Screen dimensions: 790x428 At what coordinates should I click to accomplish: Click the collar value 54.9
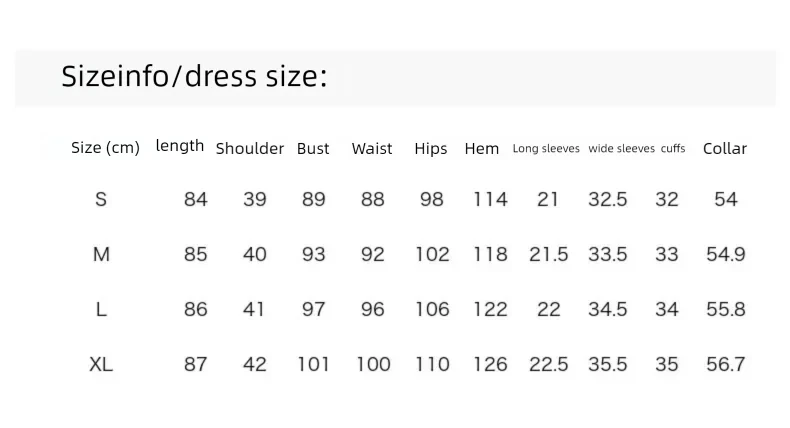pyautogui.click(x=726, y=254)
